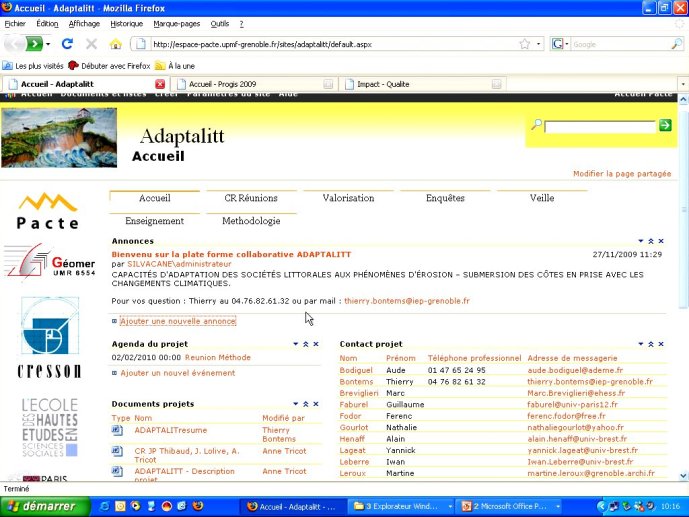Viewport: 689px width, 517px height.
Task: Open Microsoft Office taskbar group
Action: [510, 506]
